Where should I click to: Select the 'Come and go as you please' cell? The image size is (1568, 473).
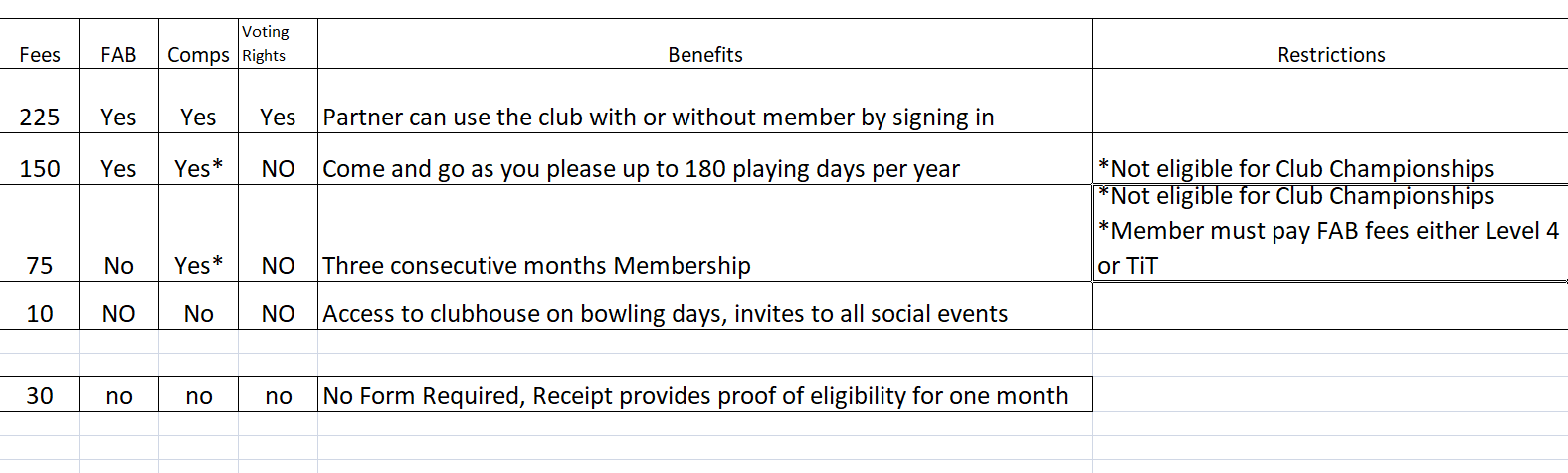click(641, 168)
